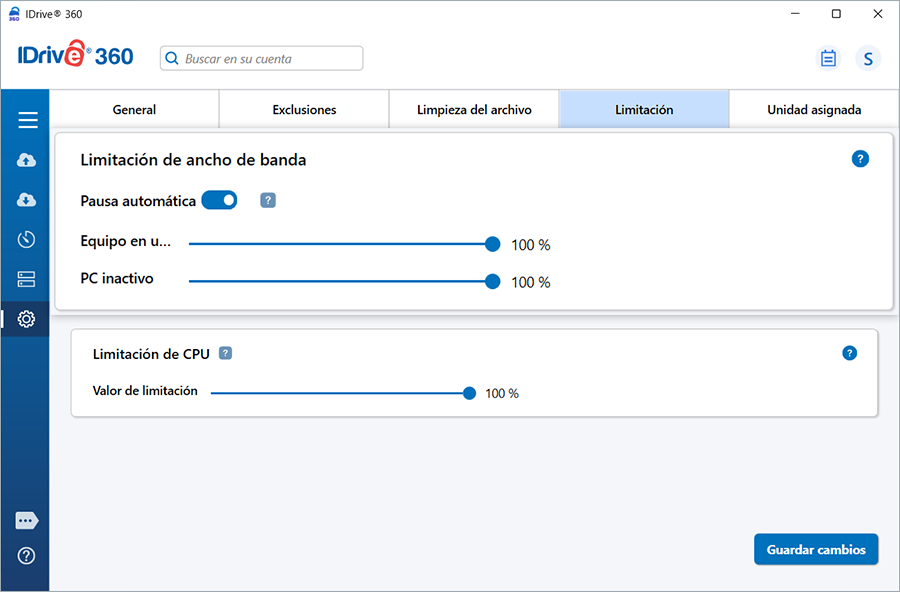Viewport: 900px width, 592px height.
Task: Open the hamburger menu in sidebar
Action: pyautogui.click(x=27, y=121)
